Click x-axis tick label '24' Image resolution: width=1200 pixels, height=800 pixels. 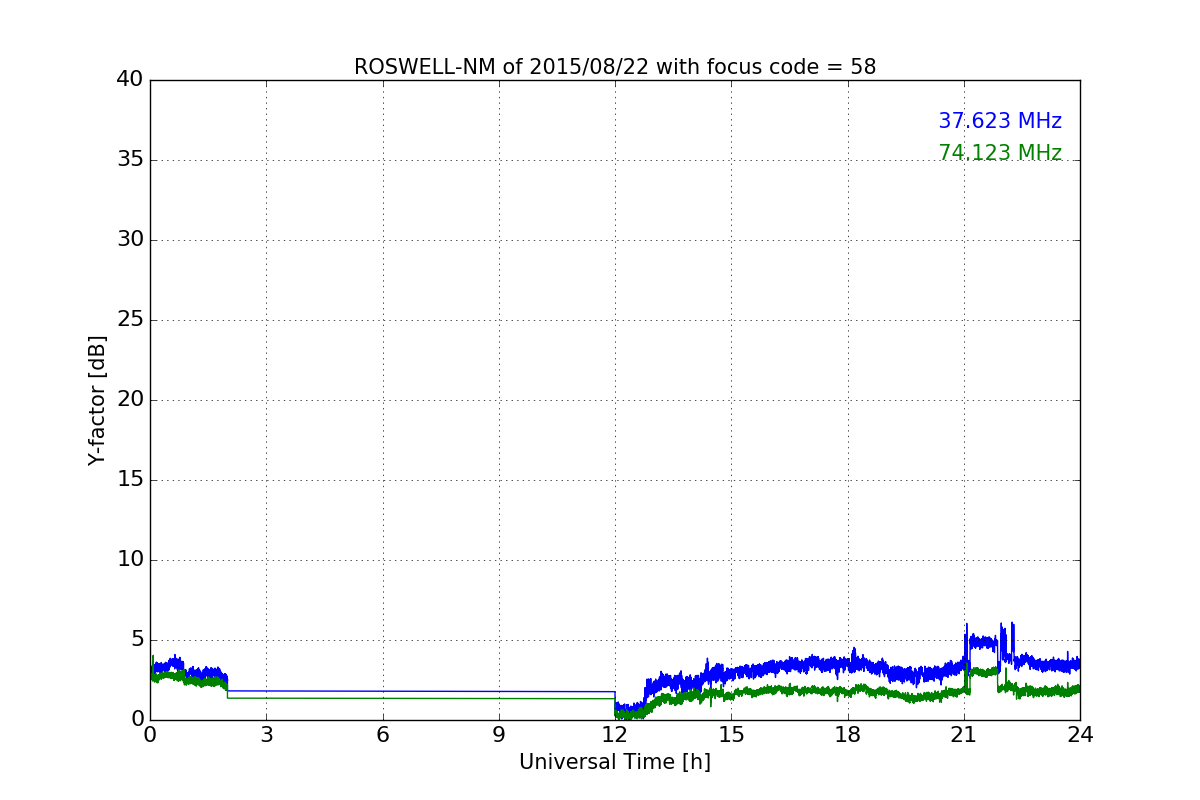point(1080,734)
